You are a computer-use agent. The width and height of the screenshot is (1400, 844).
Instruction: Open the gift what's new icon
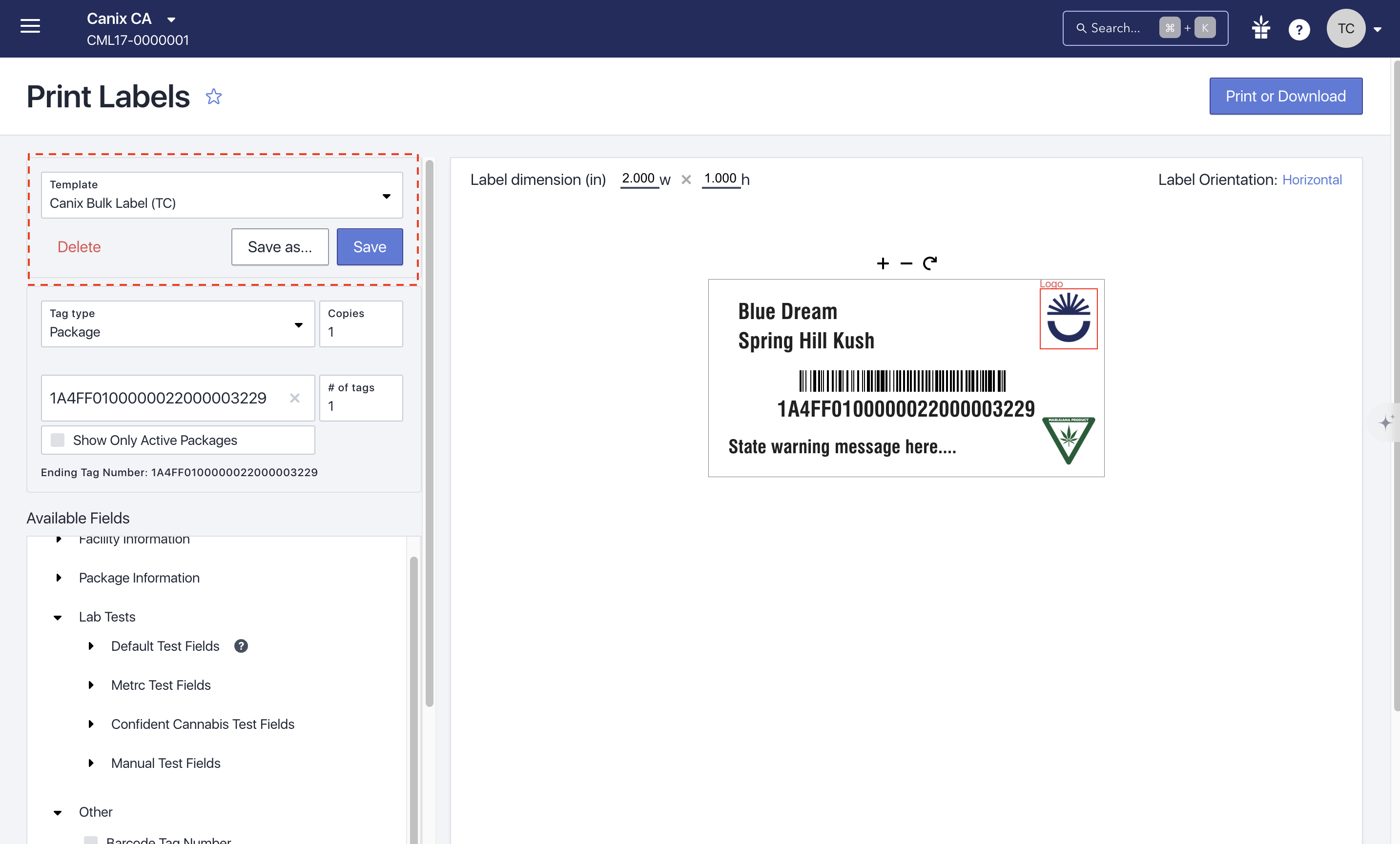1261,28
